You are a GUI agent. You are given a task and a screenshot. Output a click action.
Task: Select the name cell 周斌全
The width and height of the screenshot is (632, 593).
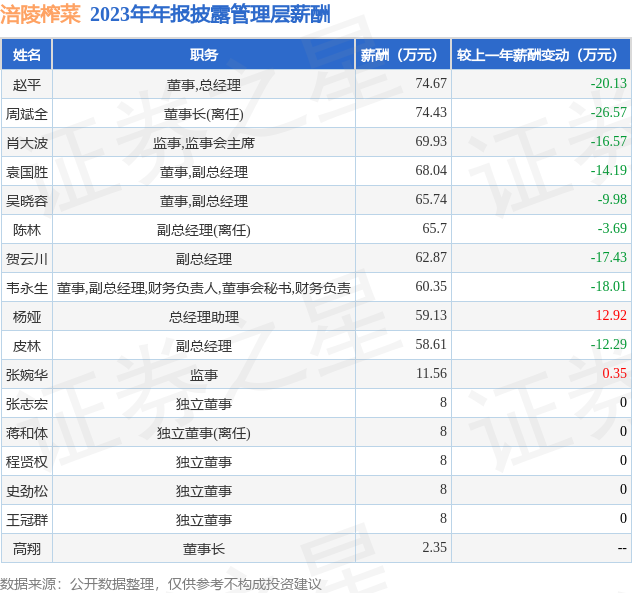pos(27,114)
